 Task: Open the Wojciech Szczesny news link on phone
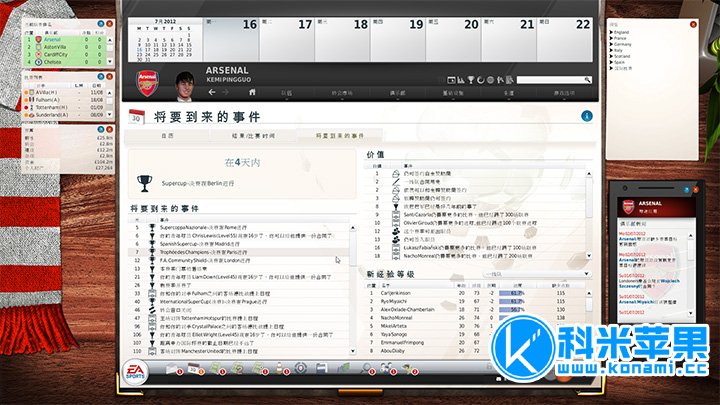649,283
